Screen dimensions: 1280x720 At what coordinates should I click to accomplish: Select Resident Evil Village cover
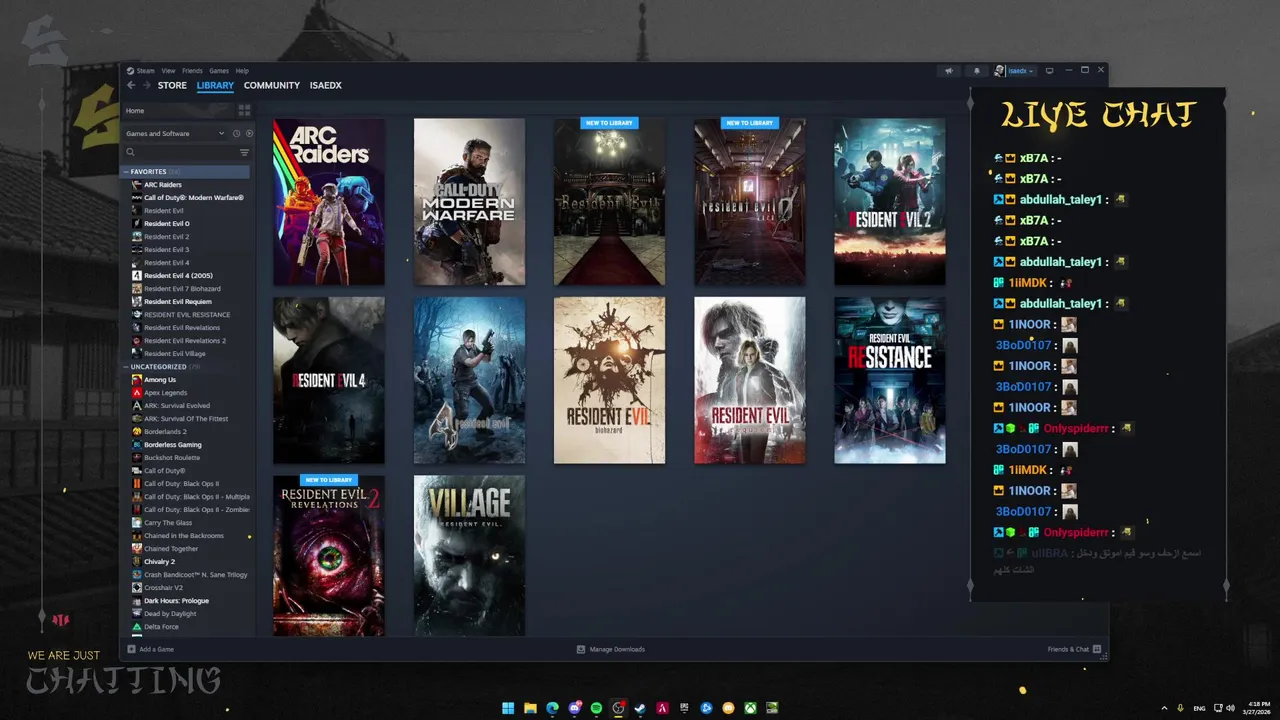point(469,557)
